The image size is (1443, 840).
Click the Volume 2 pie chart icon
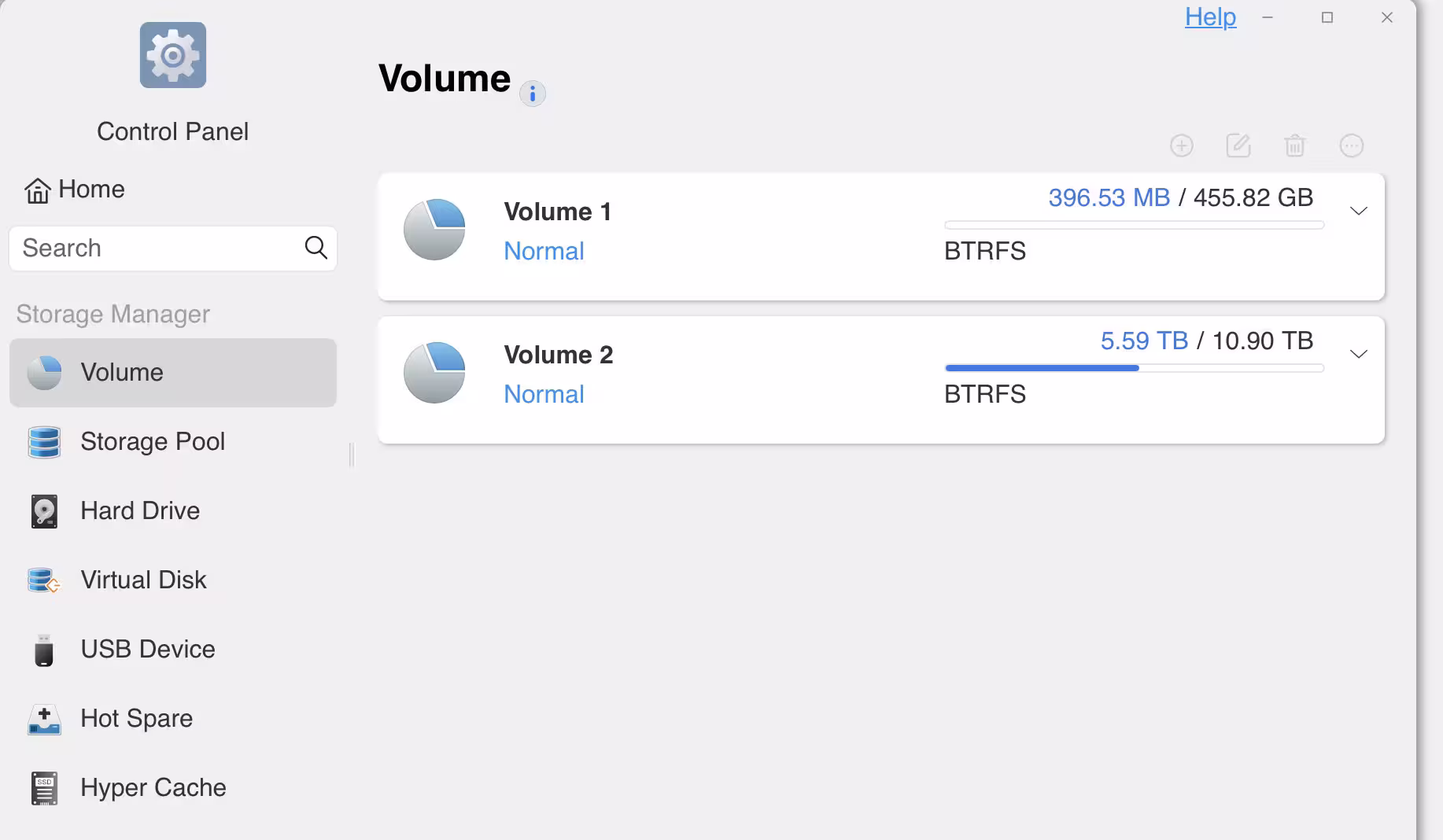coord(434,373)
